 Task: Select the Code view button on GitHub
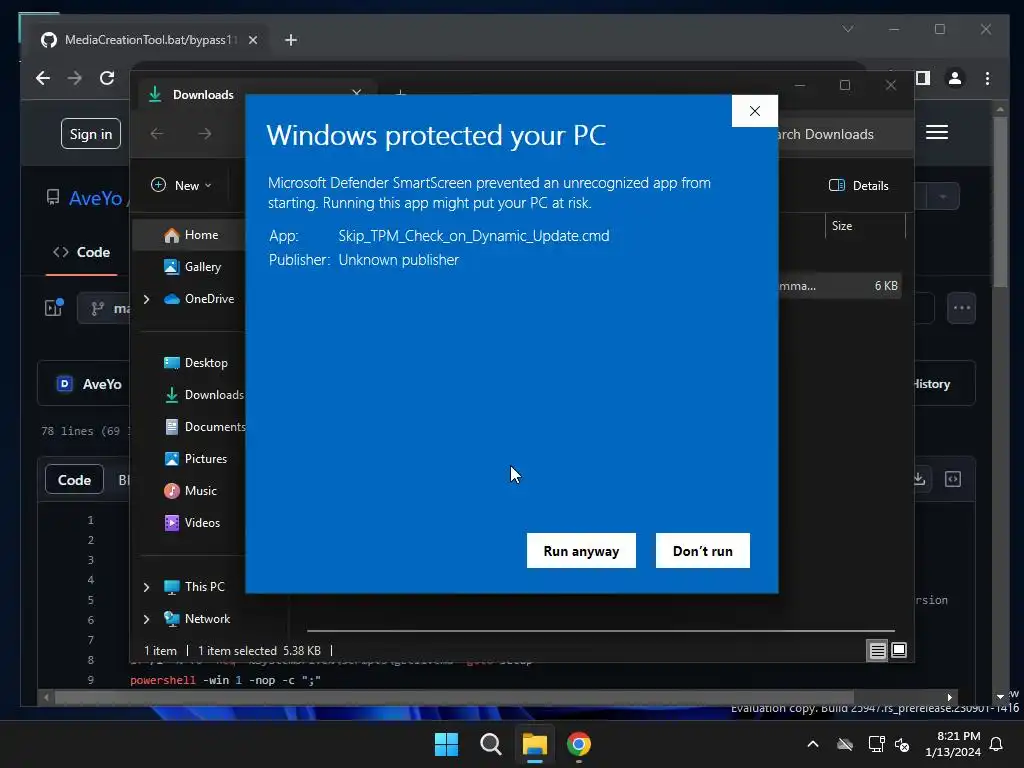74,480
